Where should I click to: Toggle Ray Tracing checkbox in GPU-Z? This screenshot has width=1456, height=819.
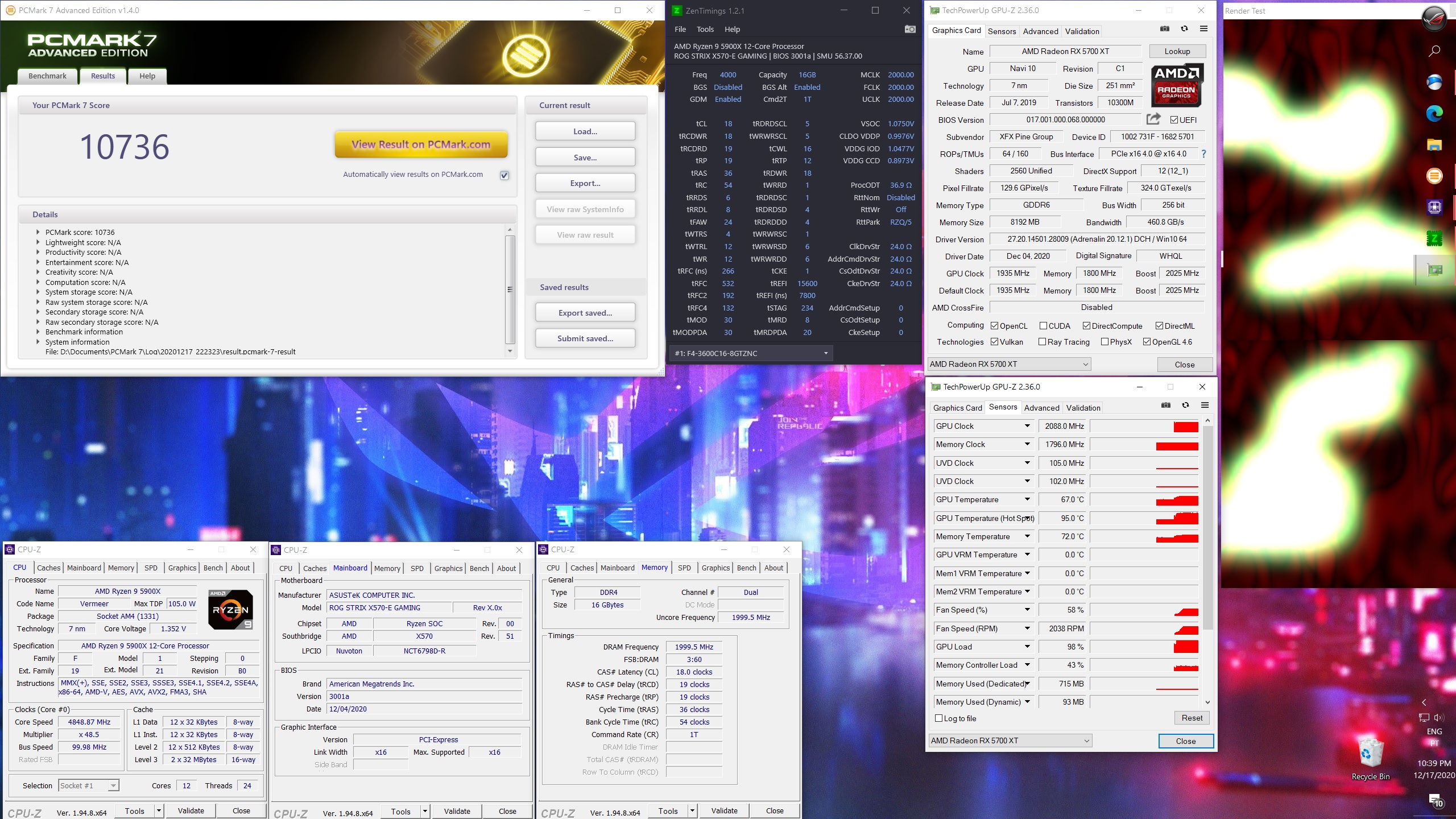(x=1042, y=342)
